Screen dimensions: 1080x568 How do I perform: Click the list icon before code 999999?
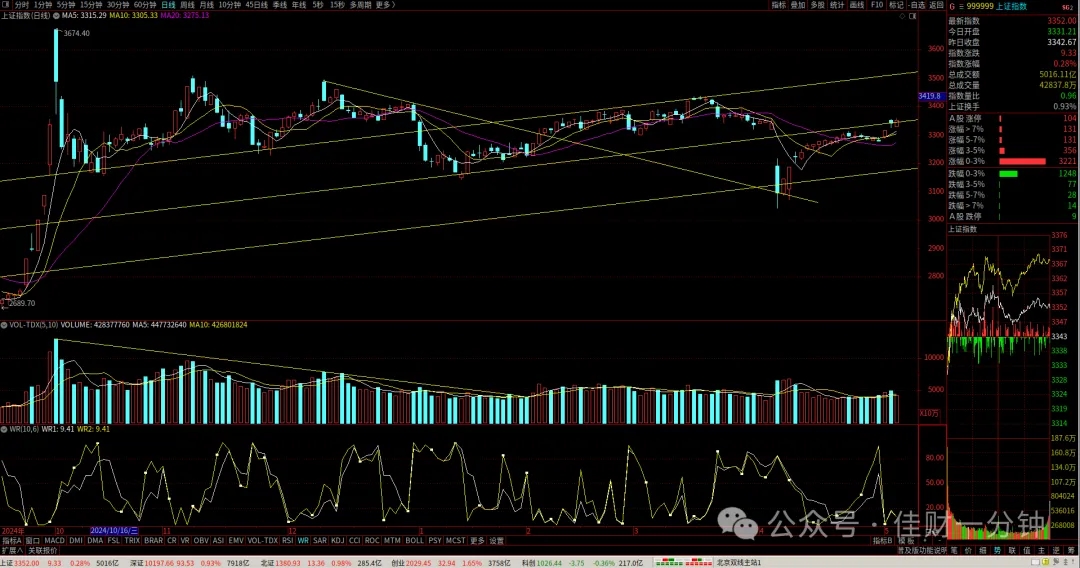tap(962, 6)
